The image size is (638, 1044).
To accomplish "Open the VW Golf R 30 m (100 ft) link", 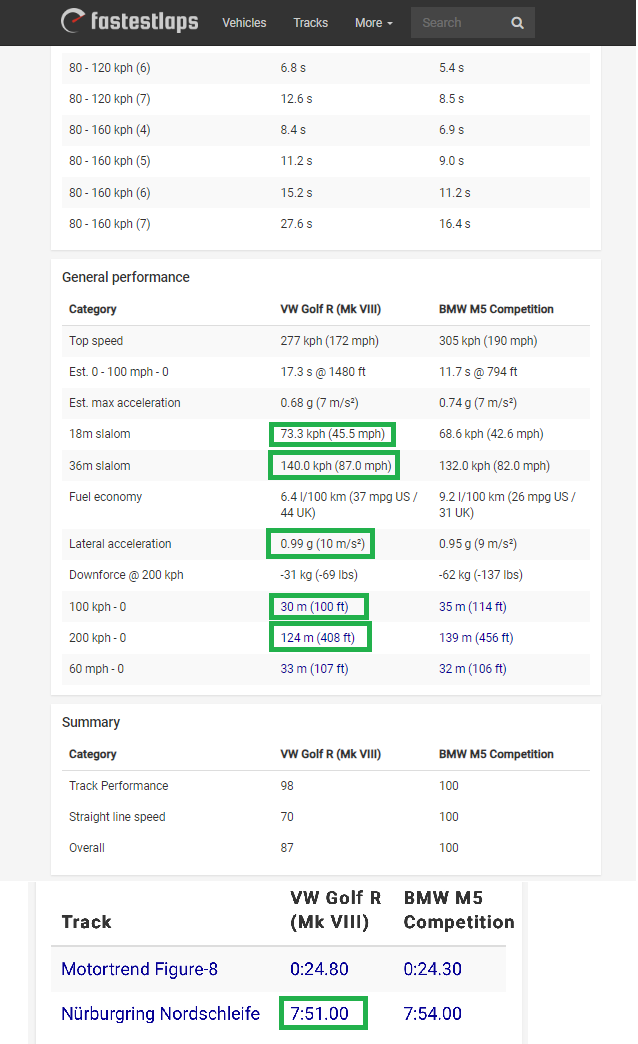I will click(314, 607).
